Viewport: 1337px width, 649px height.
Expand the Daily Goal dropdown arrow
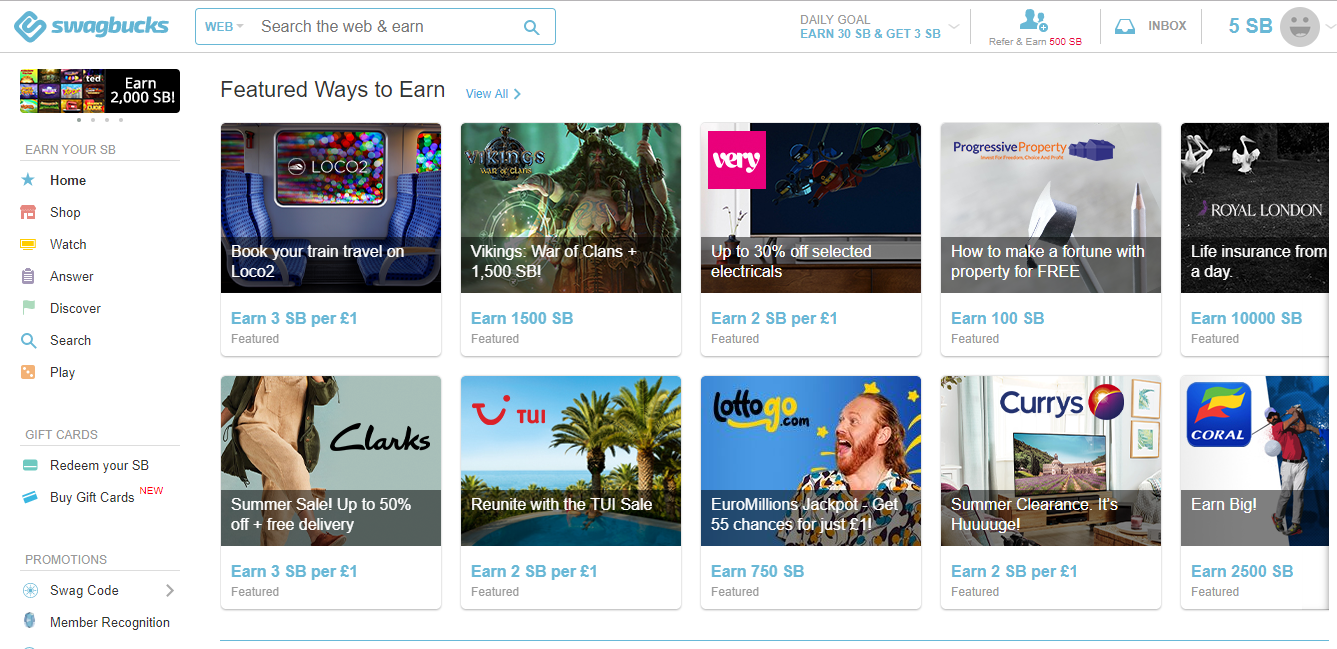(x=954, y=27)
